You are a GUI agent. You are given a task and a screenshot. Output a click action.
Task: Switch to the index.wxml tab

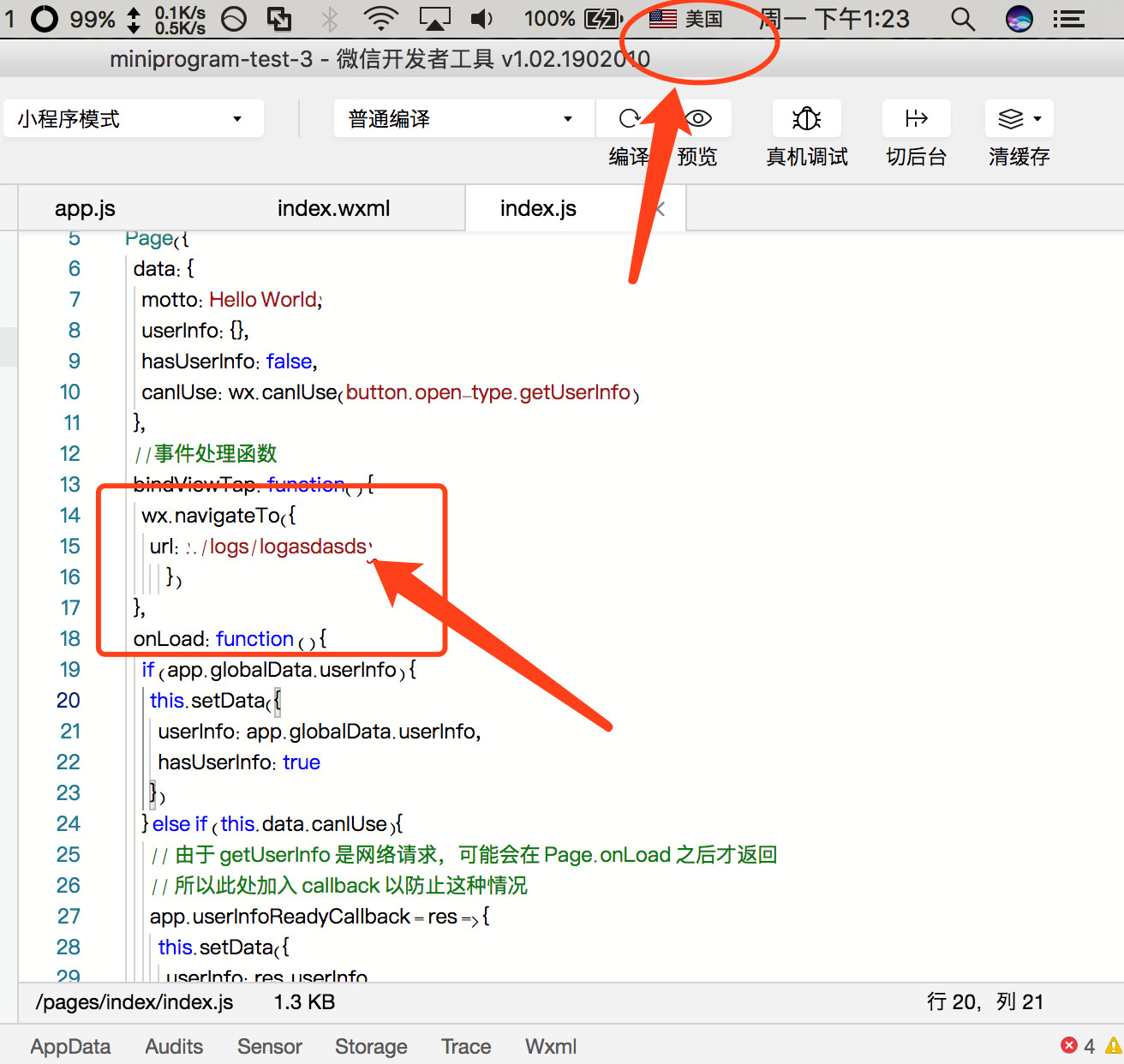coord(333,208)
